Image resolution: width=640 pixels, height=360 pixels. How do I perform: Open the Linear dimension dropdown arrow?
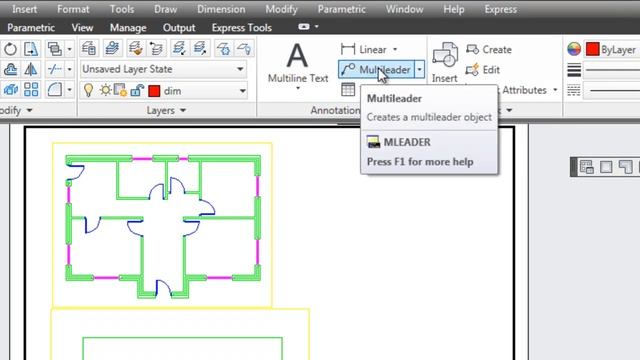pyautogui.click(x=395, y=49)
